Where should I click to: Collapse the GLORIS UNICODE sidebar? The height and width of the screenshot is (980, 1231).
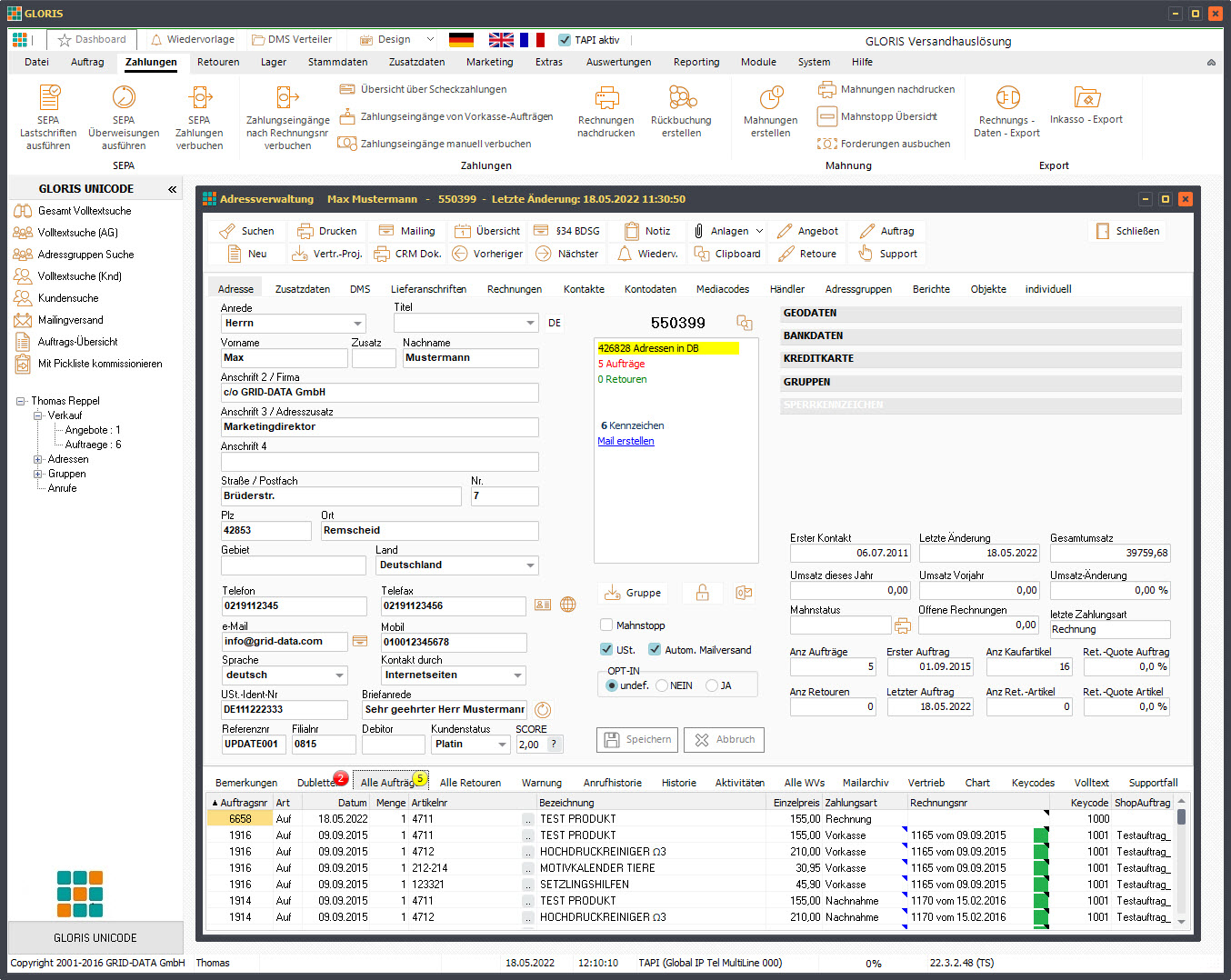[172, 189]
